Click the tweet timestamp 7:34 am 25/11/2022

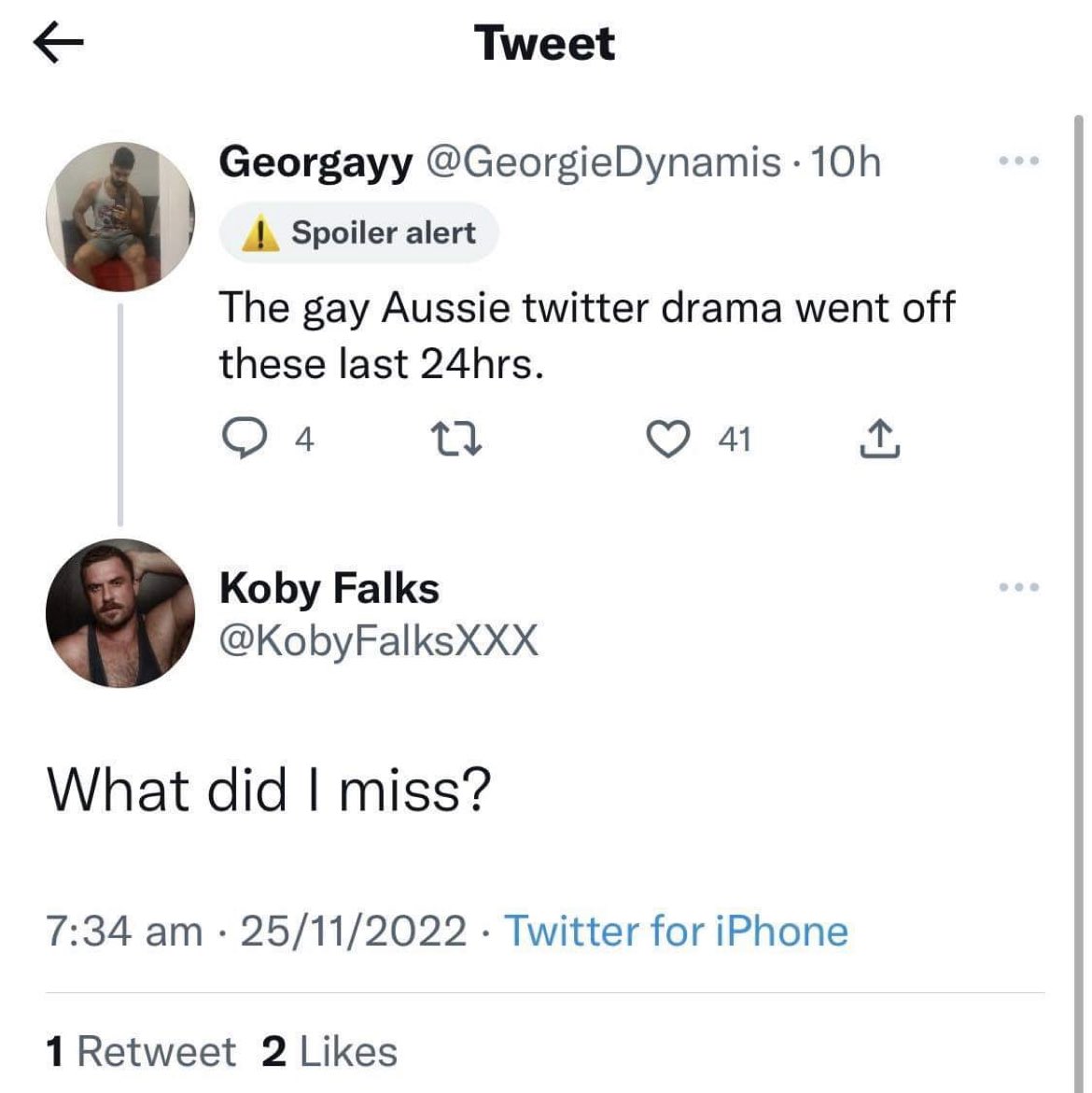tap(257, 931)
